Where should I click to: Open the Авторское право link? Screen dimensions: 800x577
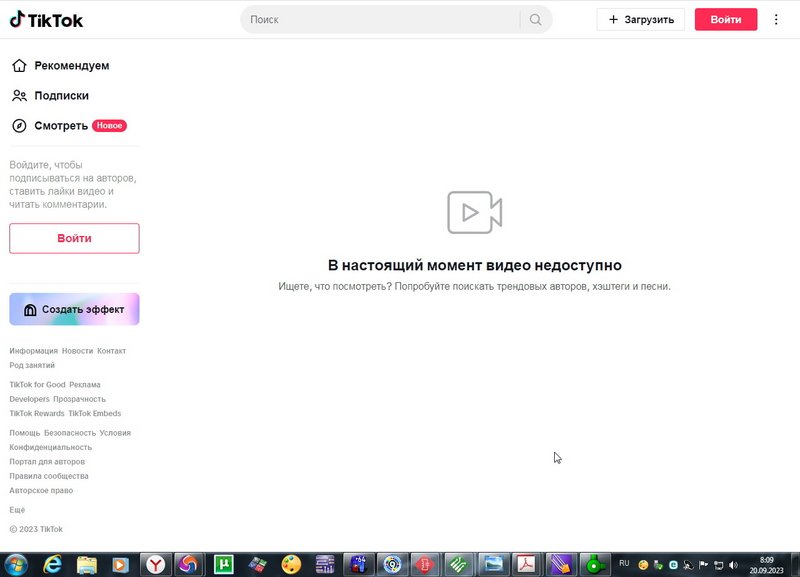click(x=41, y=490)
